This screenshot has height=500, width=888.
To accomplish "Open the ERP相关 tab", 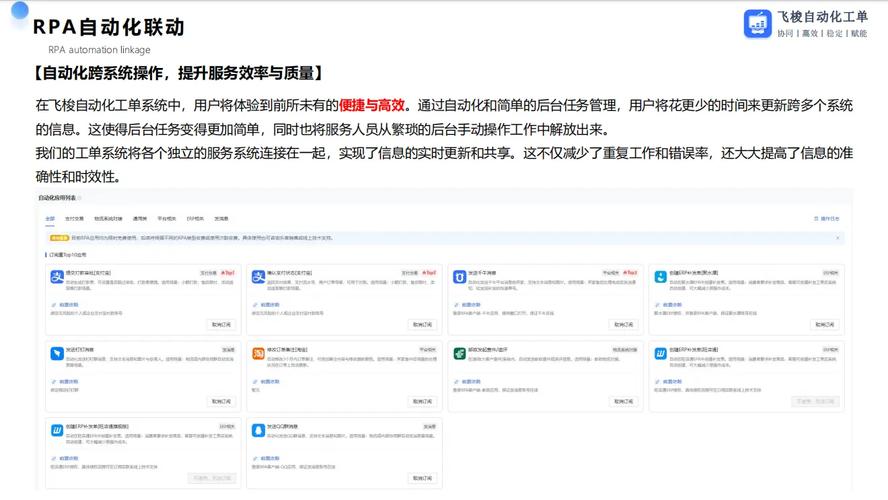I will (x=195, y=219).
